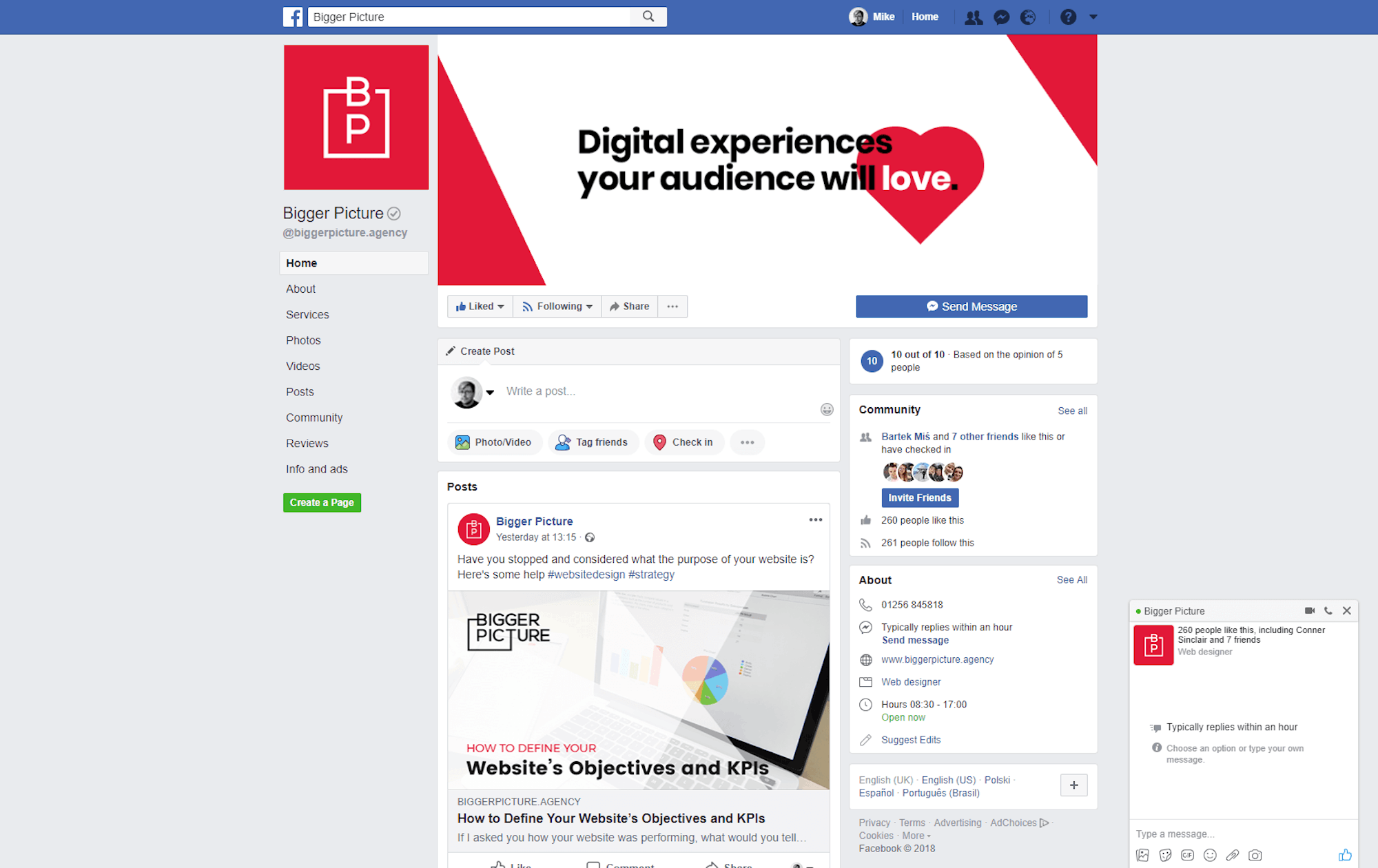
Task: Send a thumbs-up in chat
Action: pos(1345,856)
